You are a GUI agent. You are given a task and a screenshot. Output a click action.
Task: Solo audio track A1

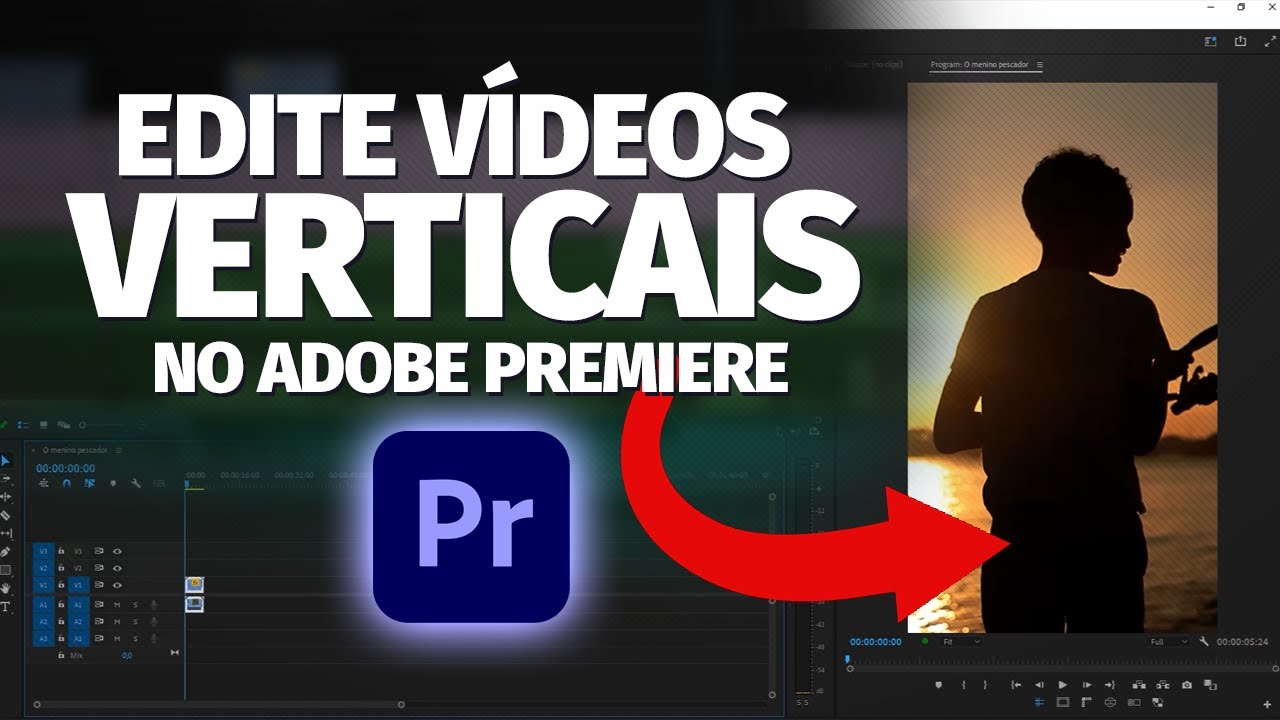135,605
